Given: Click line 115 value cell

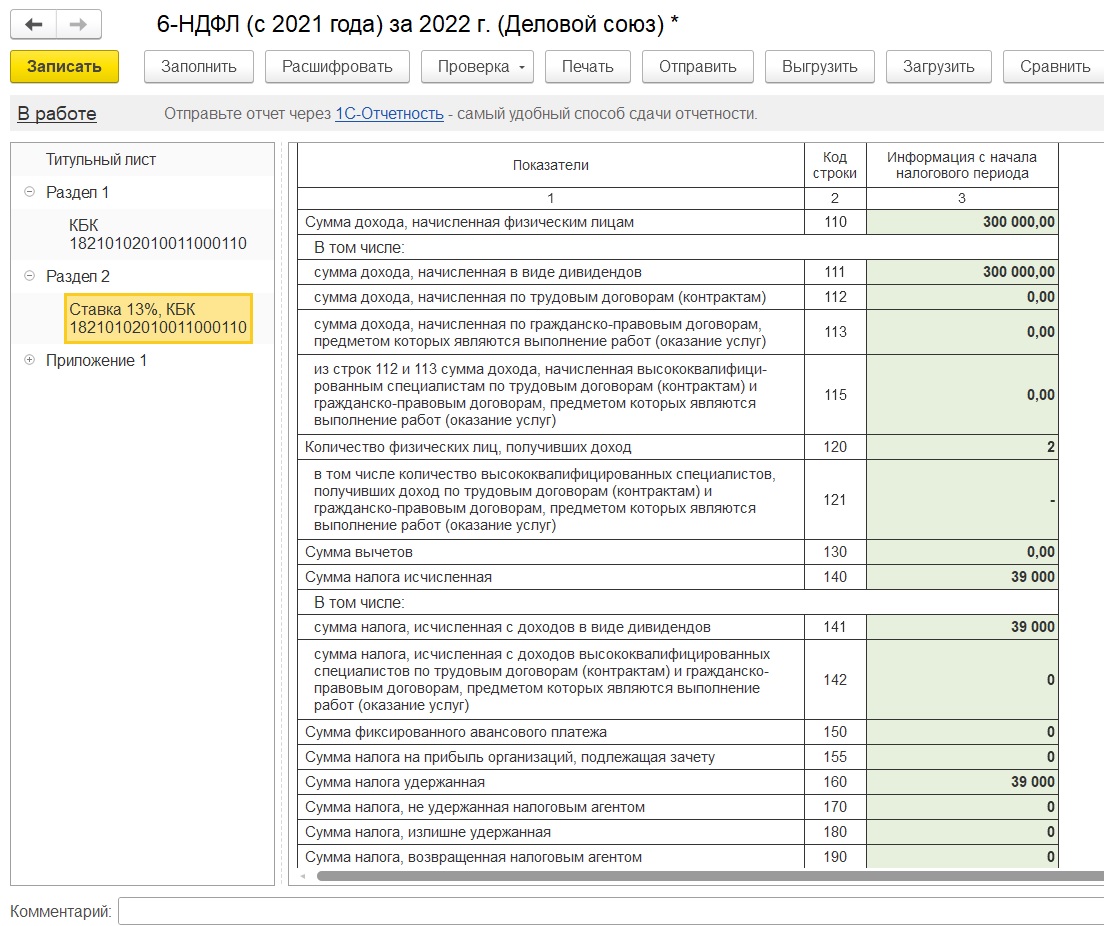Looking at the screenshot, I should click(962, 395).
